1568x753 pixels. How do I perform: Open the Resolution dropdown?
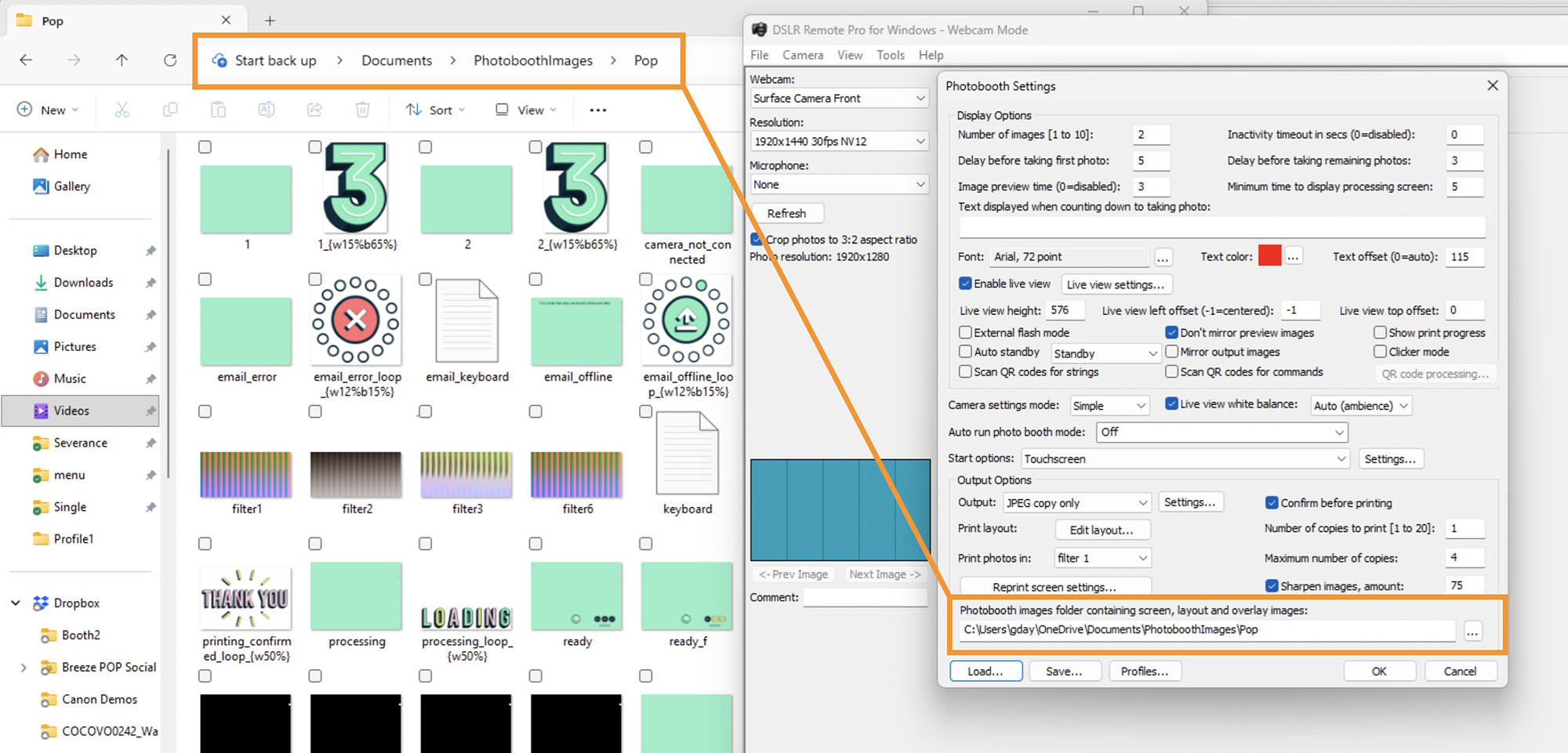(839, 141)
